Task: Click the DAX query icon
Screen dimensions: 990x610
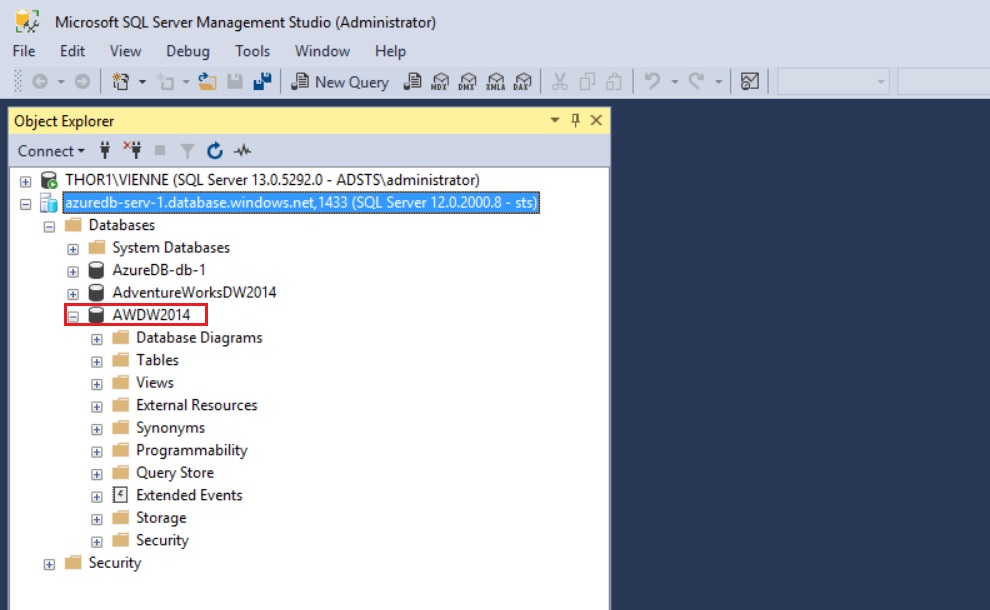Action: click(523, 81)
